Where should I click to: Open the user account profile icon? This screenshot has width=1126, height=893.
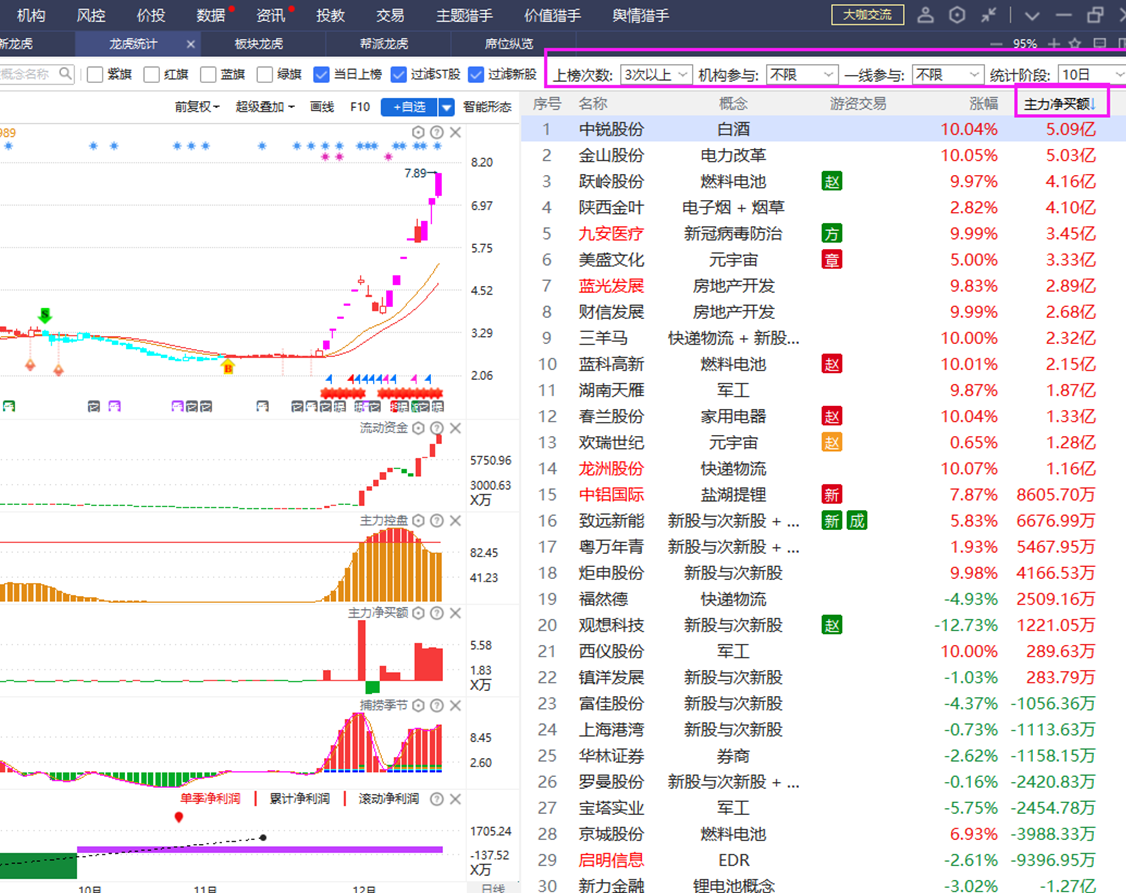[926, 15]
